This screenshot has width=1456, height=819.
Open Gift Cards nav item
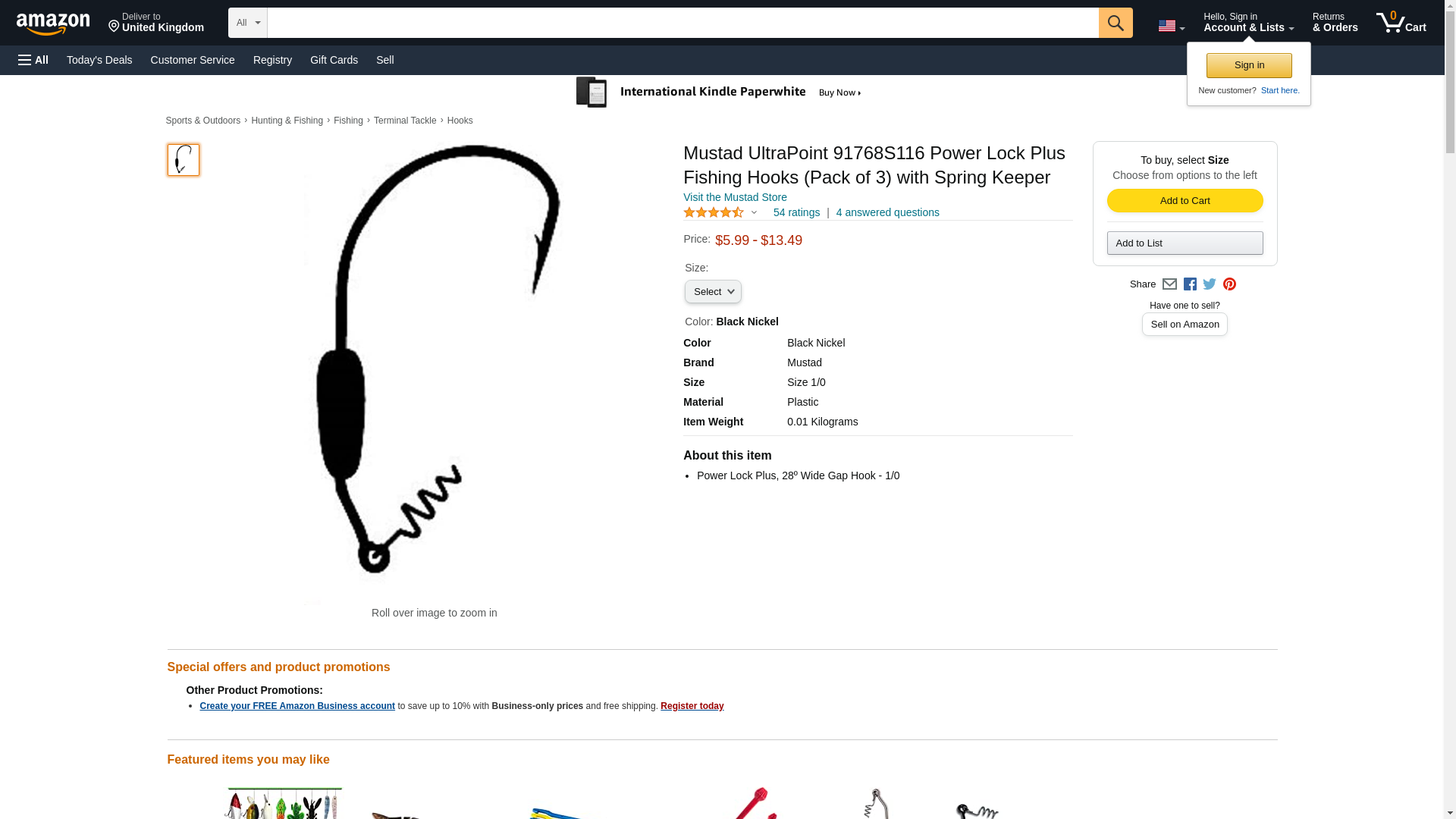334,60
